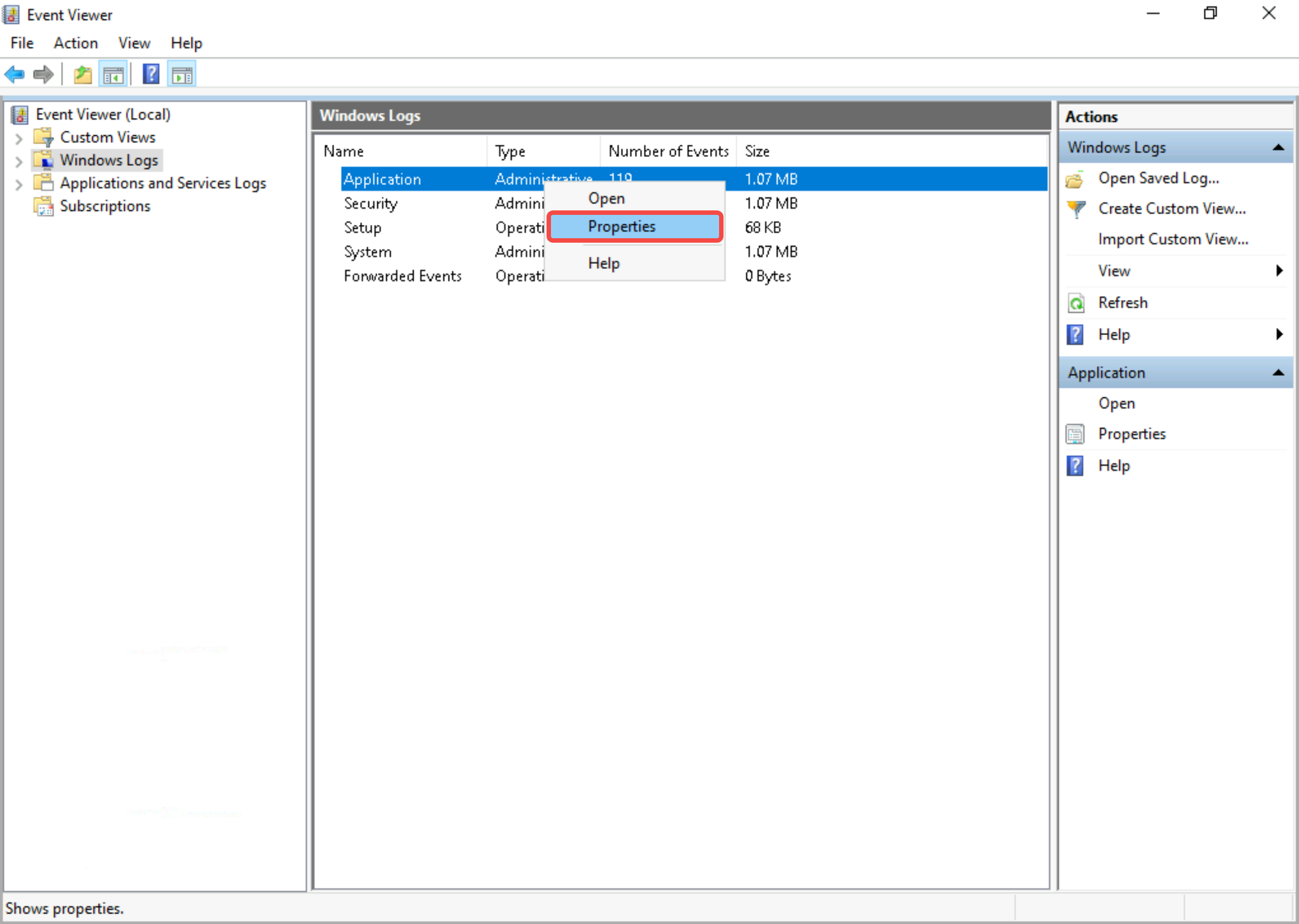Expand Applications and Services Logs node
The width and height of the screenshot is (1299, 924).
click(19, 184)
